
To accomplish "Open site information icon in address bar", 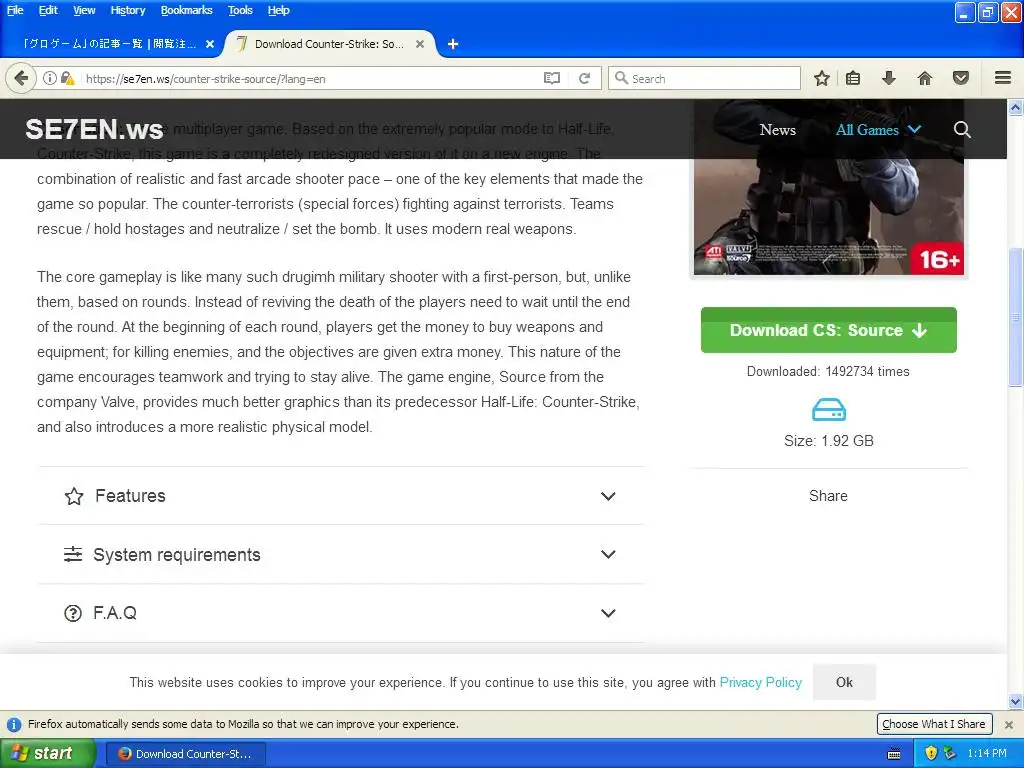I will point(50,78).
